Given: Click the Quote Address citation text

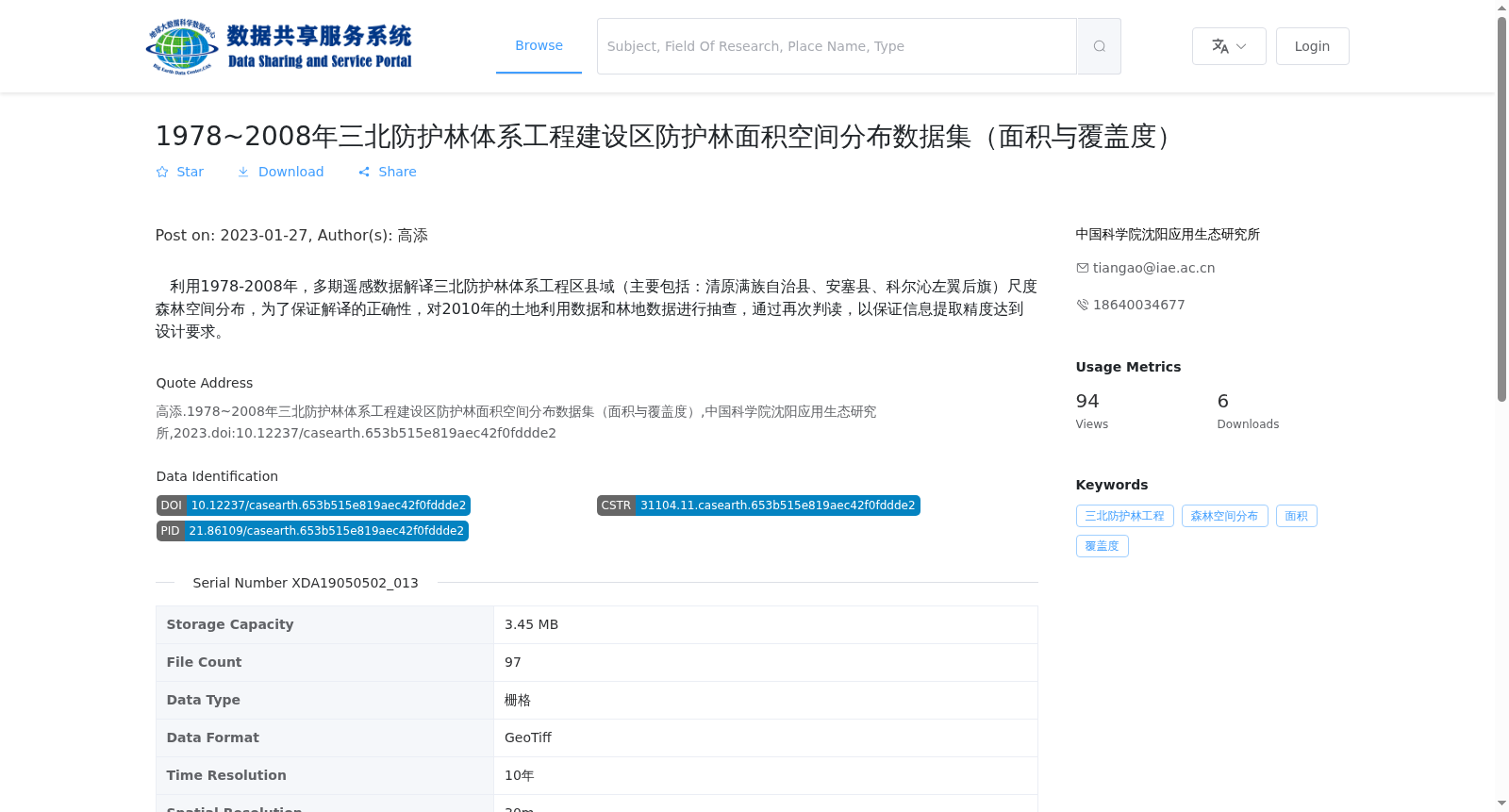Looking at the screenshot, I should pos(516,423).
